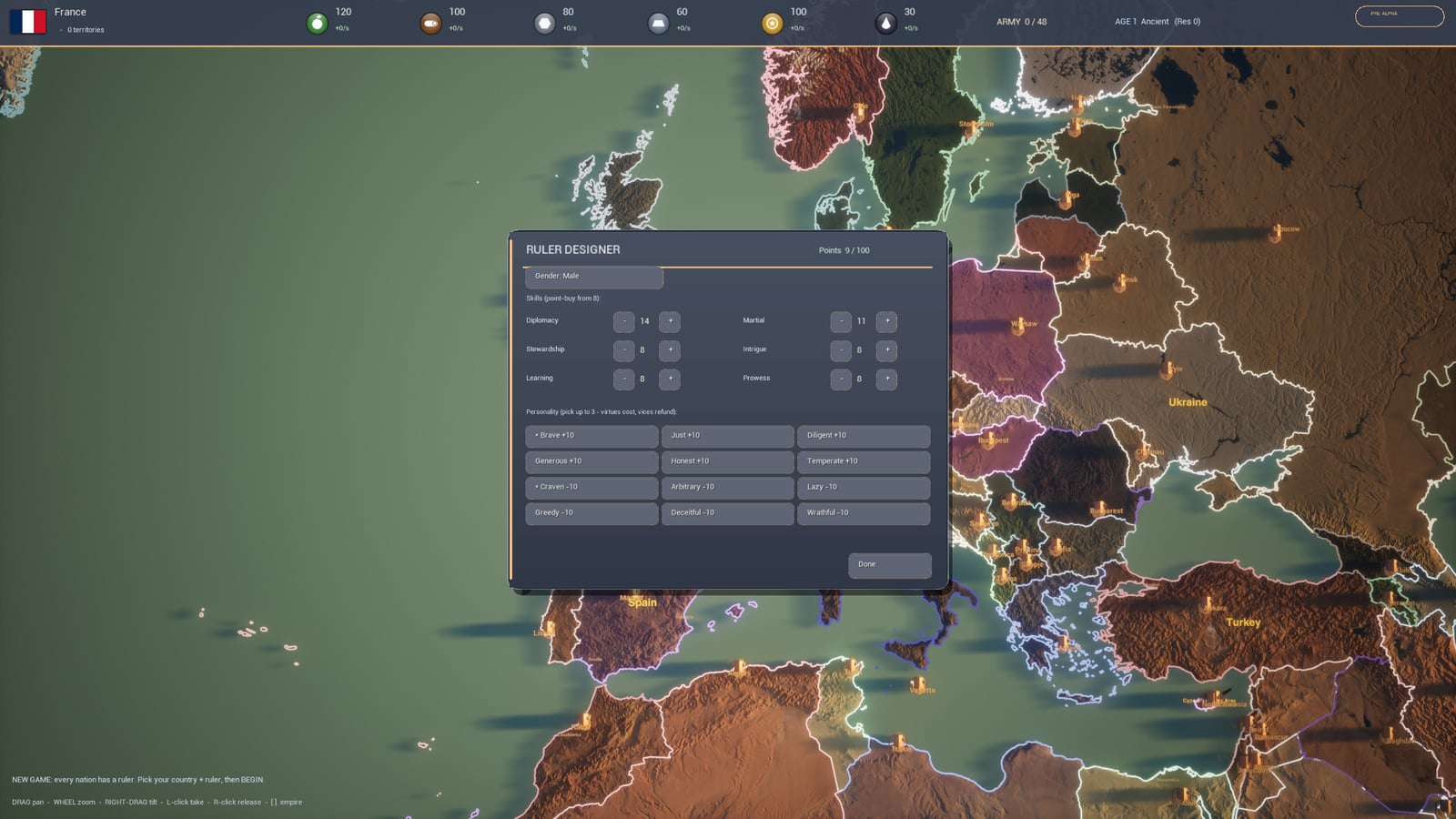Increase the Diplomacy skill with plus

click(x=670, y=321)
